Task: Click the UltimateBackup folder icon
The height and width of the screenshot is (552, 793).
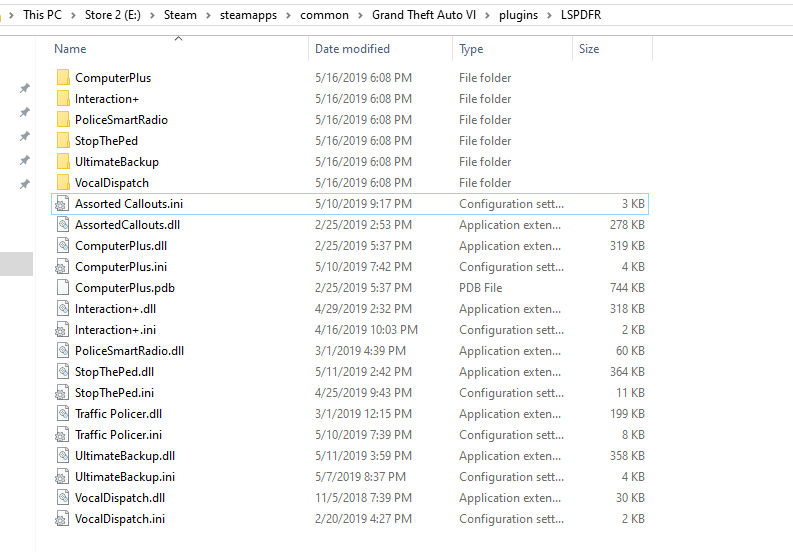Action: [x=63, y=161]
